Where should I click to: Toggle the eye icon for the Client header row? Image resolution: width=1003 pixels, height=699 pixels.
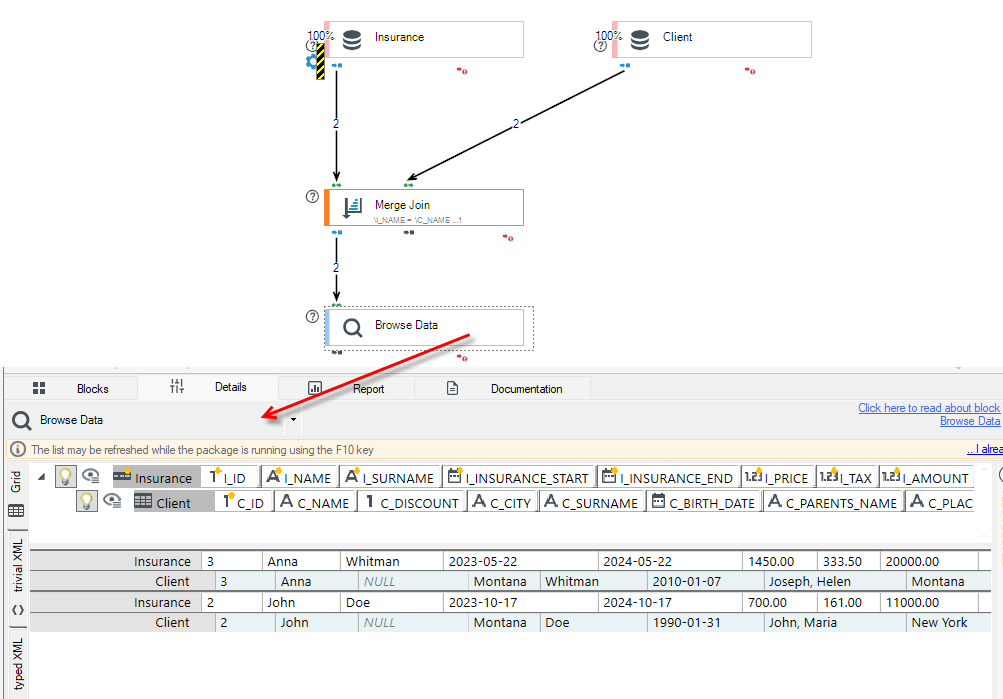pyautogui.click(x=113, y=501)
